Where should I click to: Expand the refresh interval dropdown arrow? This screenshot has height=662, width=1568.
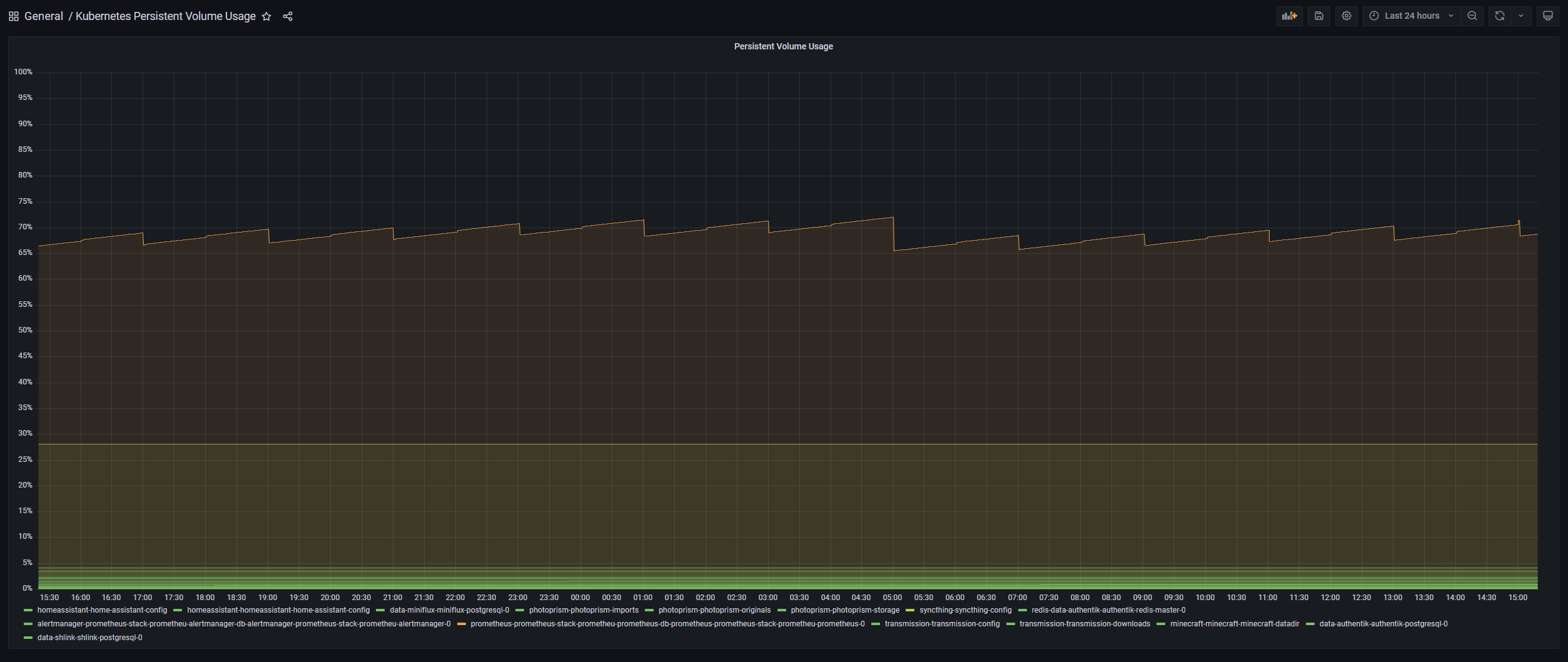pyautogui.click(x=1521, y=16)
